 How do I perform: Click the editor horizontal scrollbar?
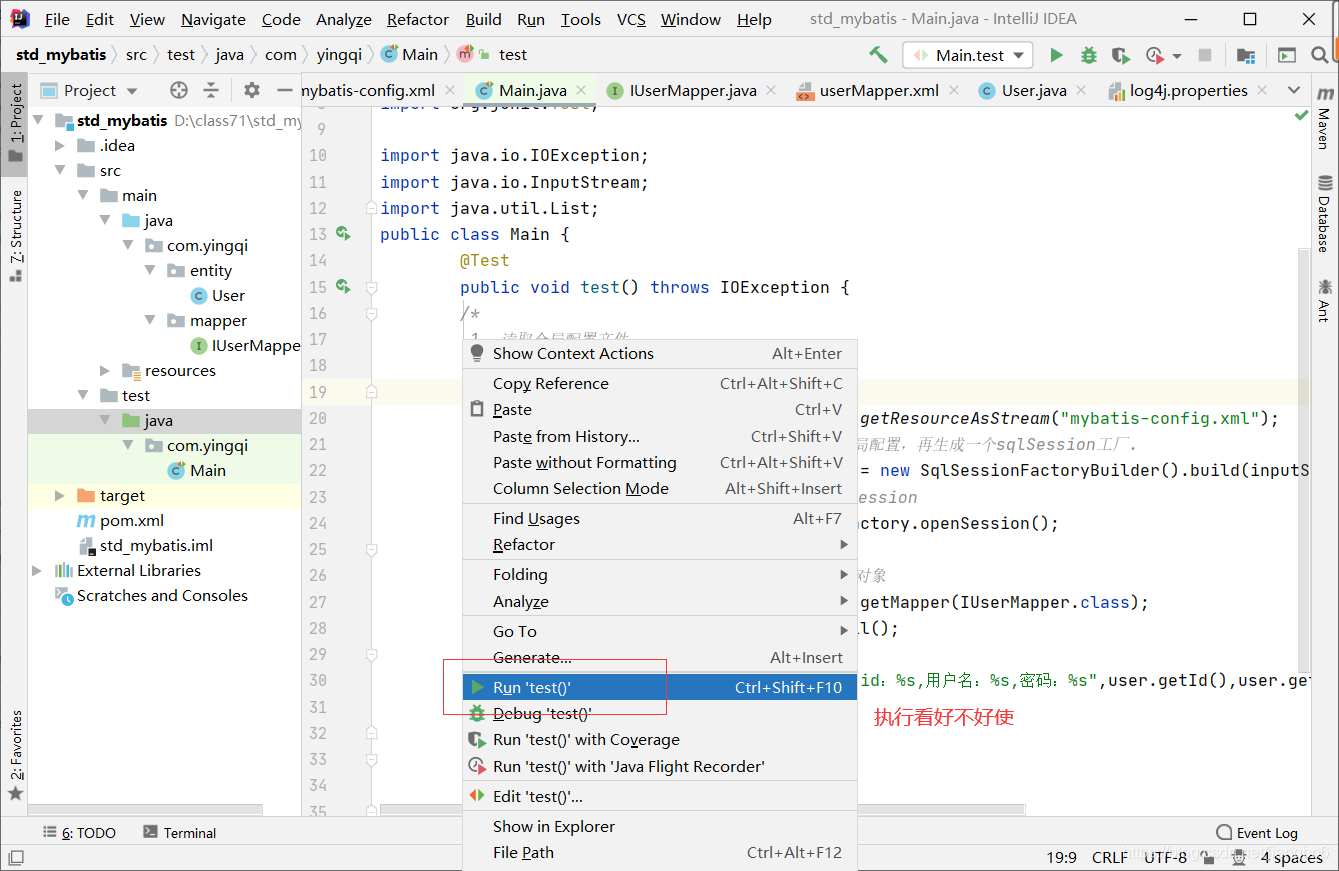[702, 810]
